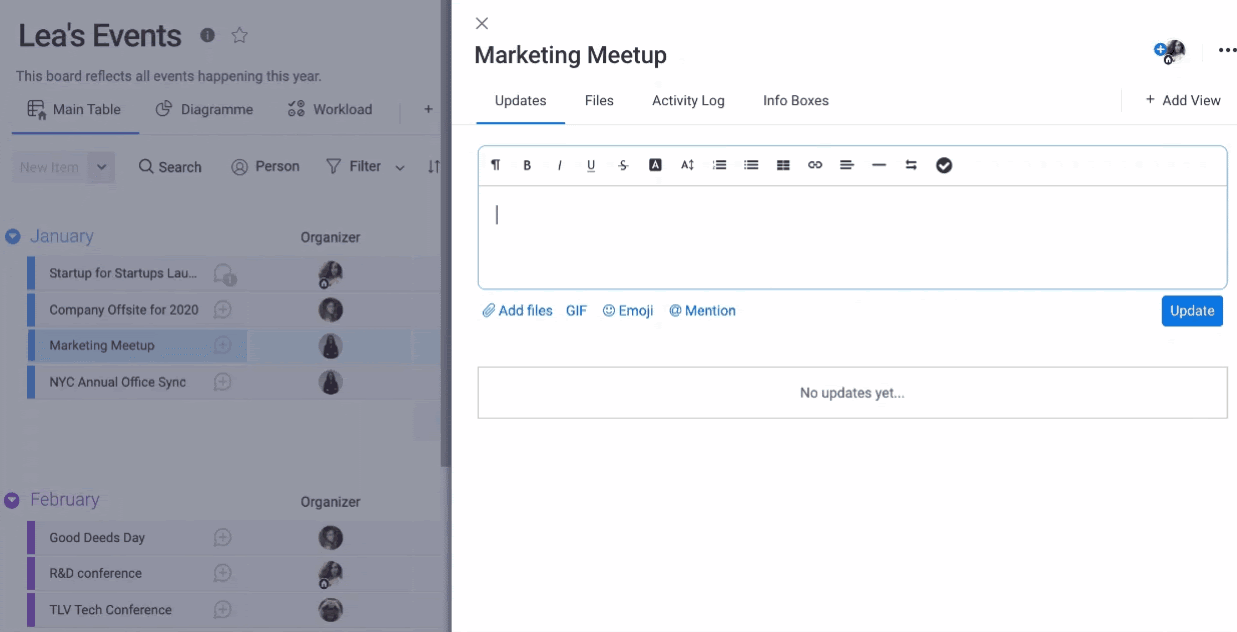
Task: Apply strikethrough formatting to text
Action: coord(623,166)
